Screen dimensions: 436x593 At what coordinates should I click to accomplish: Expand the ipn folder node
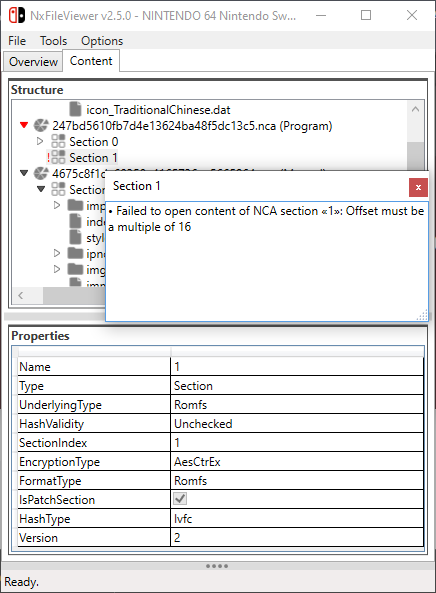(x=57, y=253)
